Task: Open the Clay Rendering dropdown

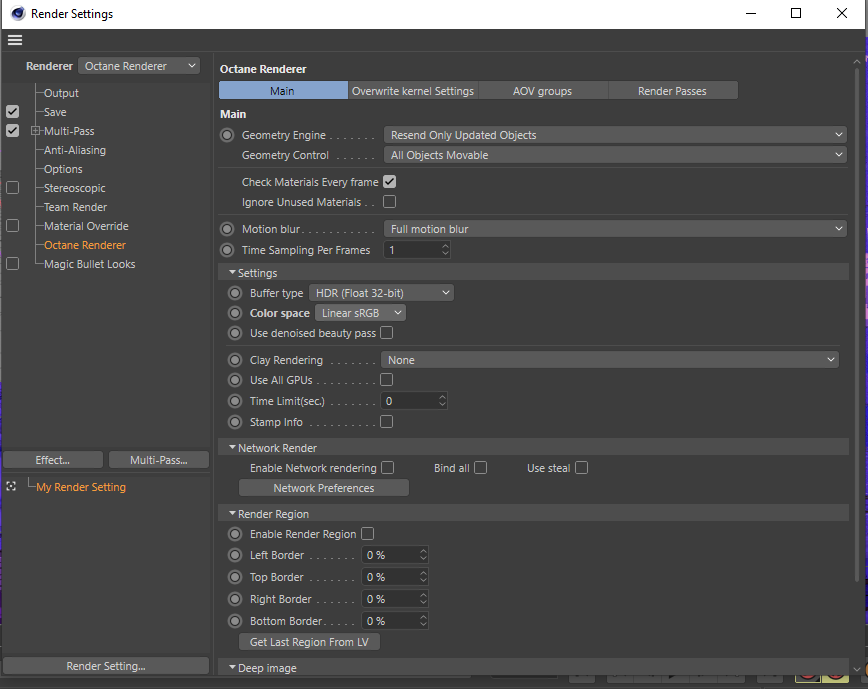Action: tap(609, 360)
